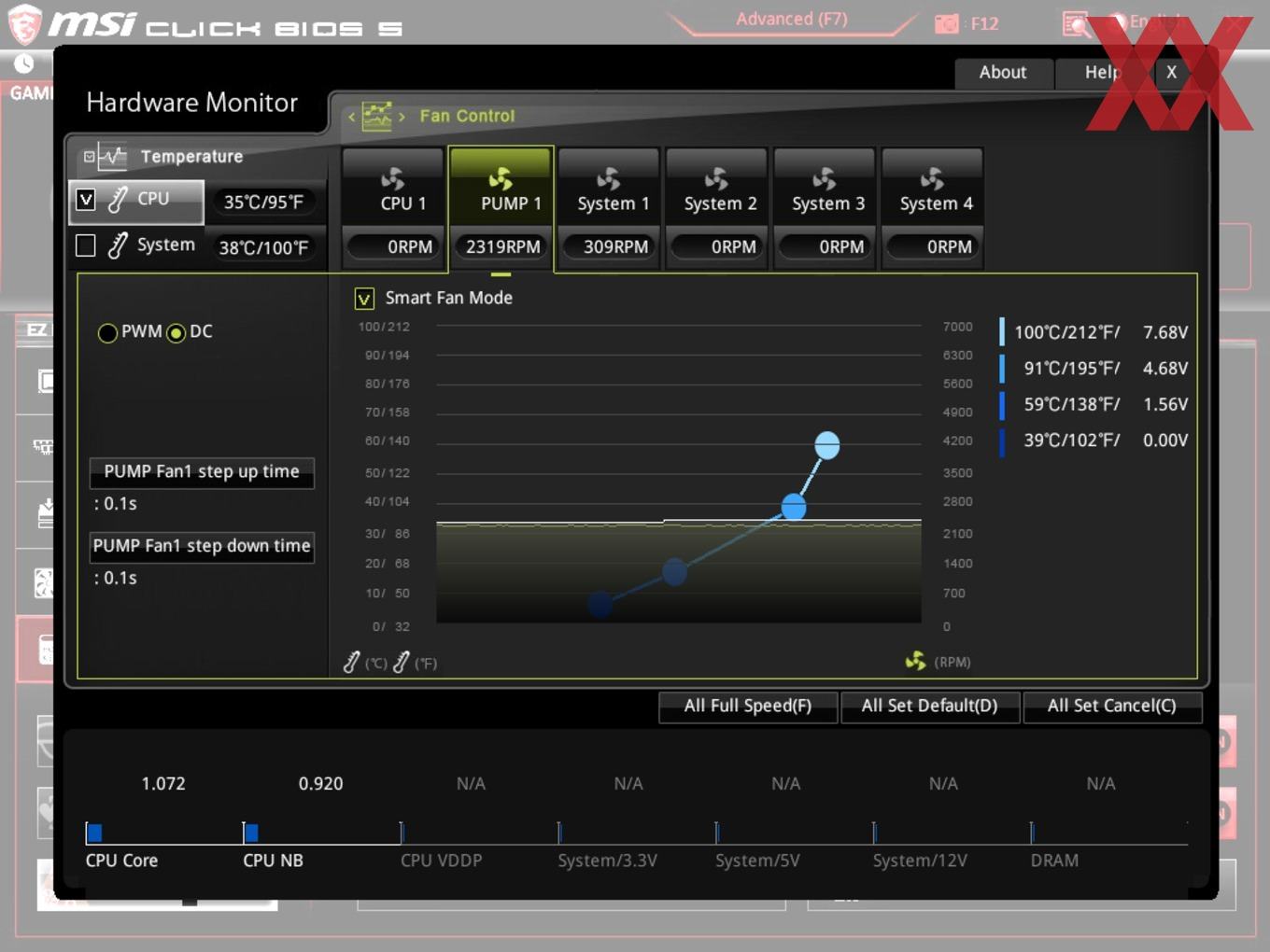Open the Help tab
1270x952 pixels.
pos(1102,73)
